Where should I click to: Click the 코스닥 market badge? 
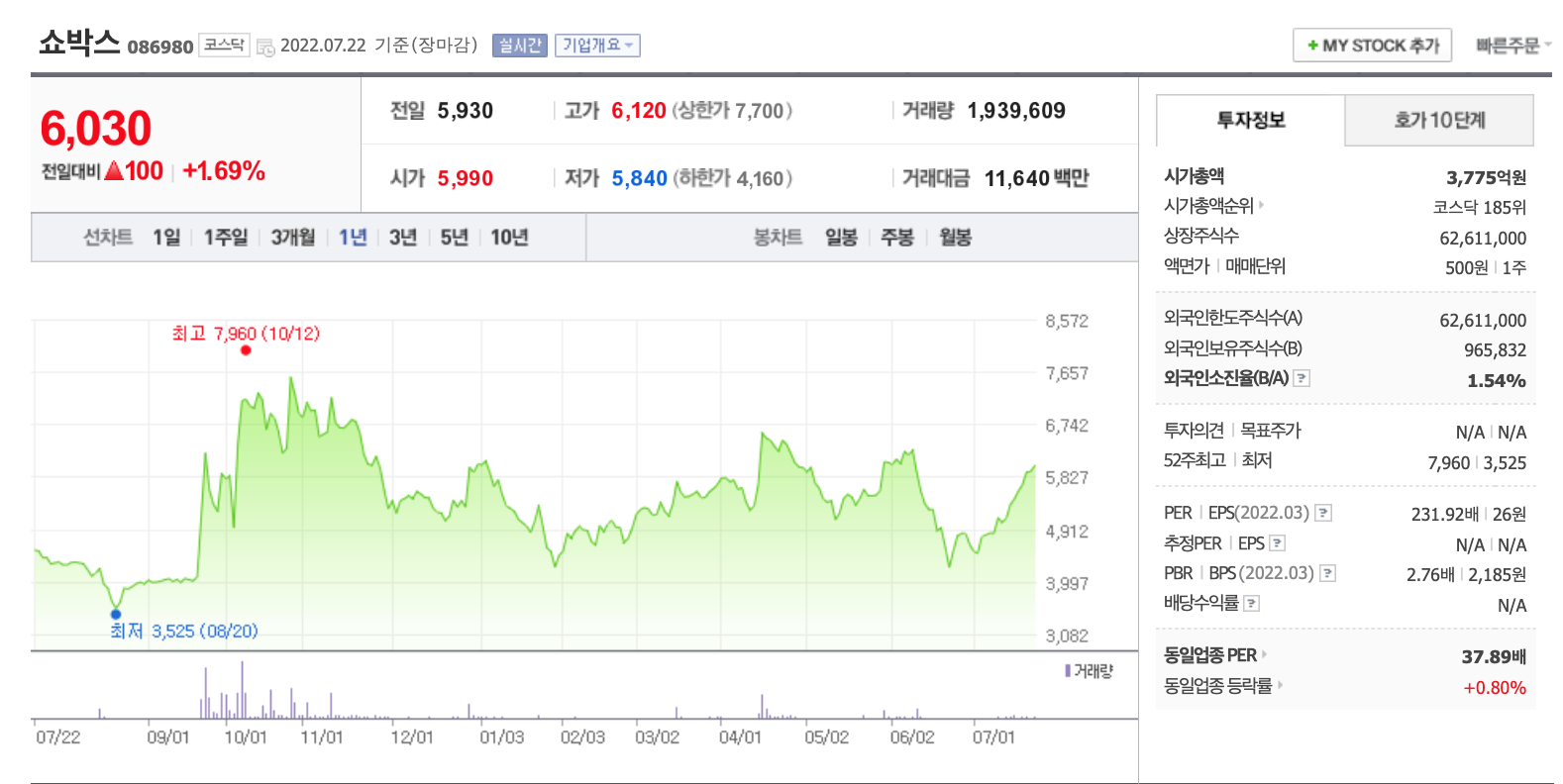pyautogui.click(x=225, y=45)
